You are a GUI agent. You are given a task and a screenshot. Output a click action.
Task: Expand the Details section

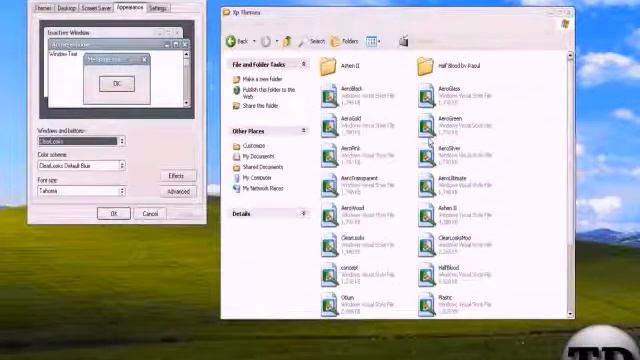tap(303, 213)
